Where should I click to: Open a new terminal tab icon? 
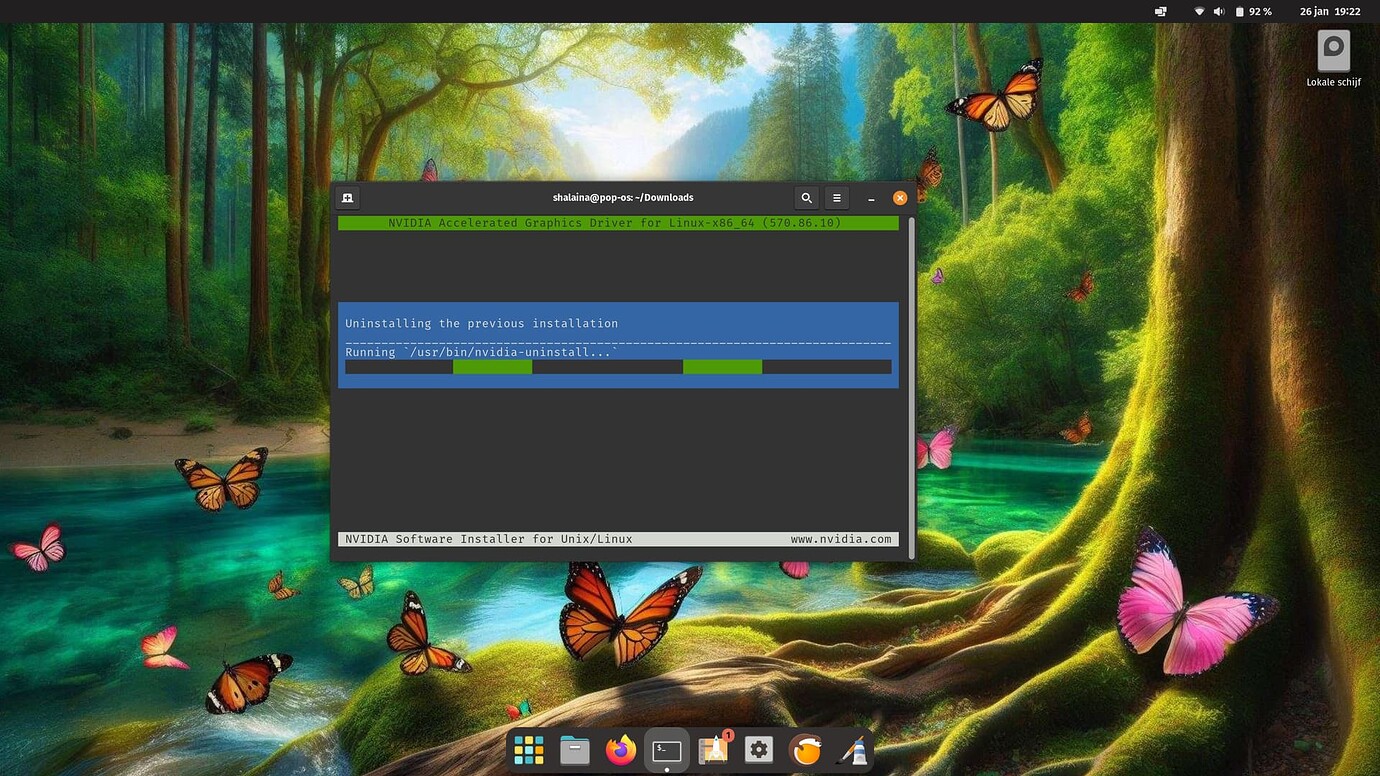point(347,197)
